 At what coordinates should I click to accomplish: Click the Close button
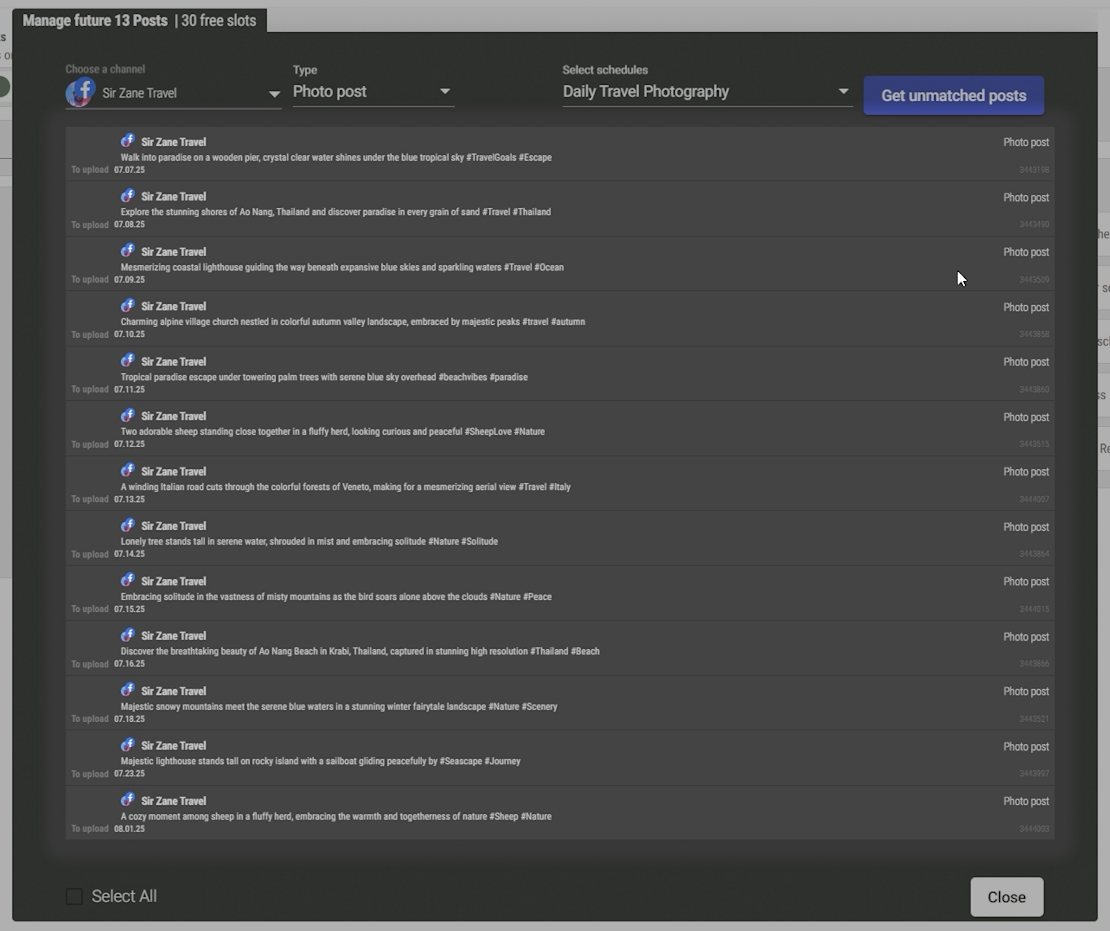1006,897
